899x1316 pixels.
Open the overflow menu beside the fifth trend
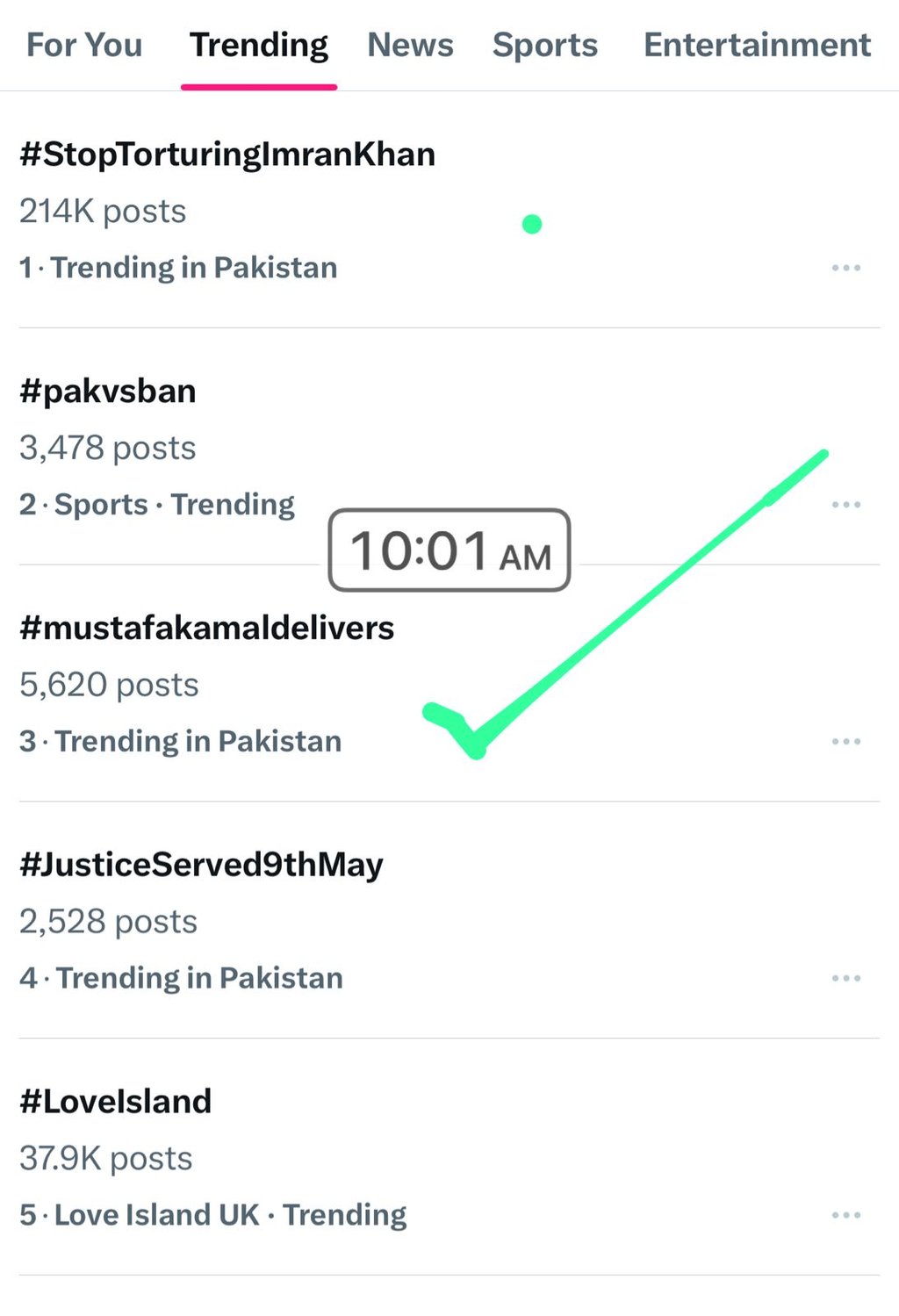tap(845, 1214)
